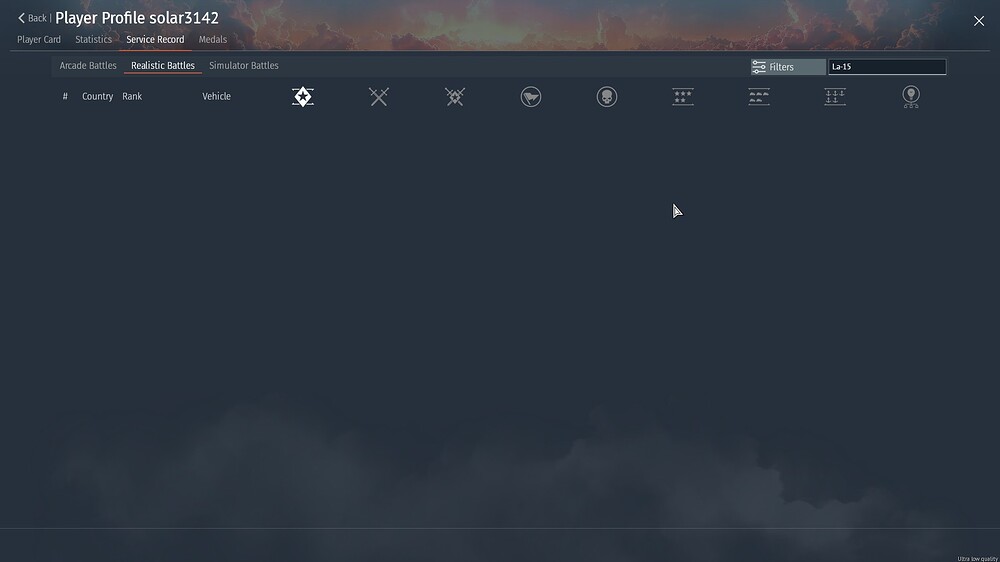The image size is (1000, 562).
Task: Go to the Player Card tab
Action: coord(39,40)
